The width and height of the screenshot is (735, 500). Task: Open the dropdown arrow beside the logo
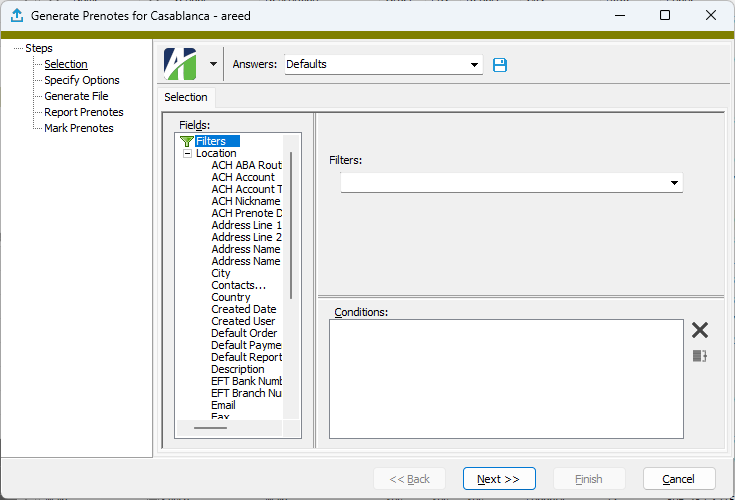coord(213,65)
